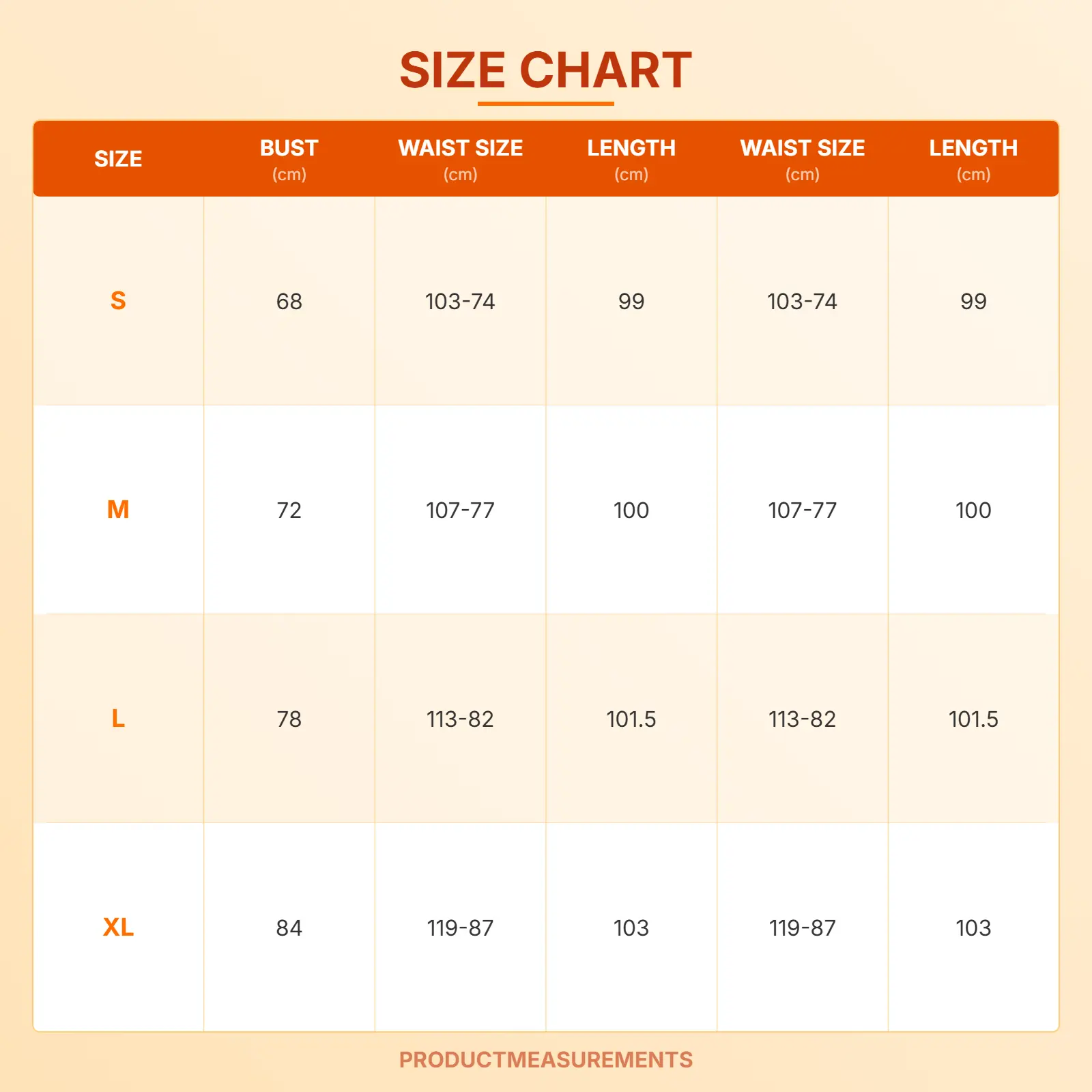Select 107-77 in the second waist column
Viewport: 1092px width, 1092px height.
pos(803,511)
